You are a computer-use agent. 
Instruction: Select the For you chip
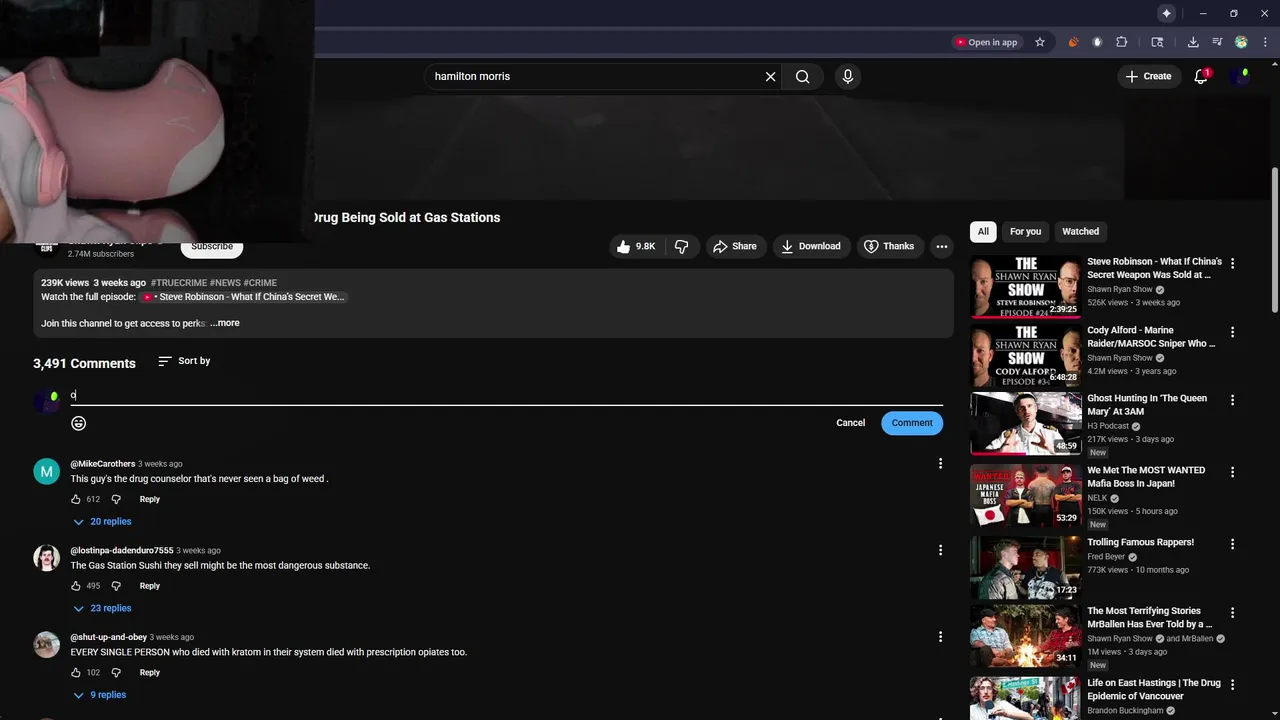(1025, 231)
